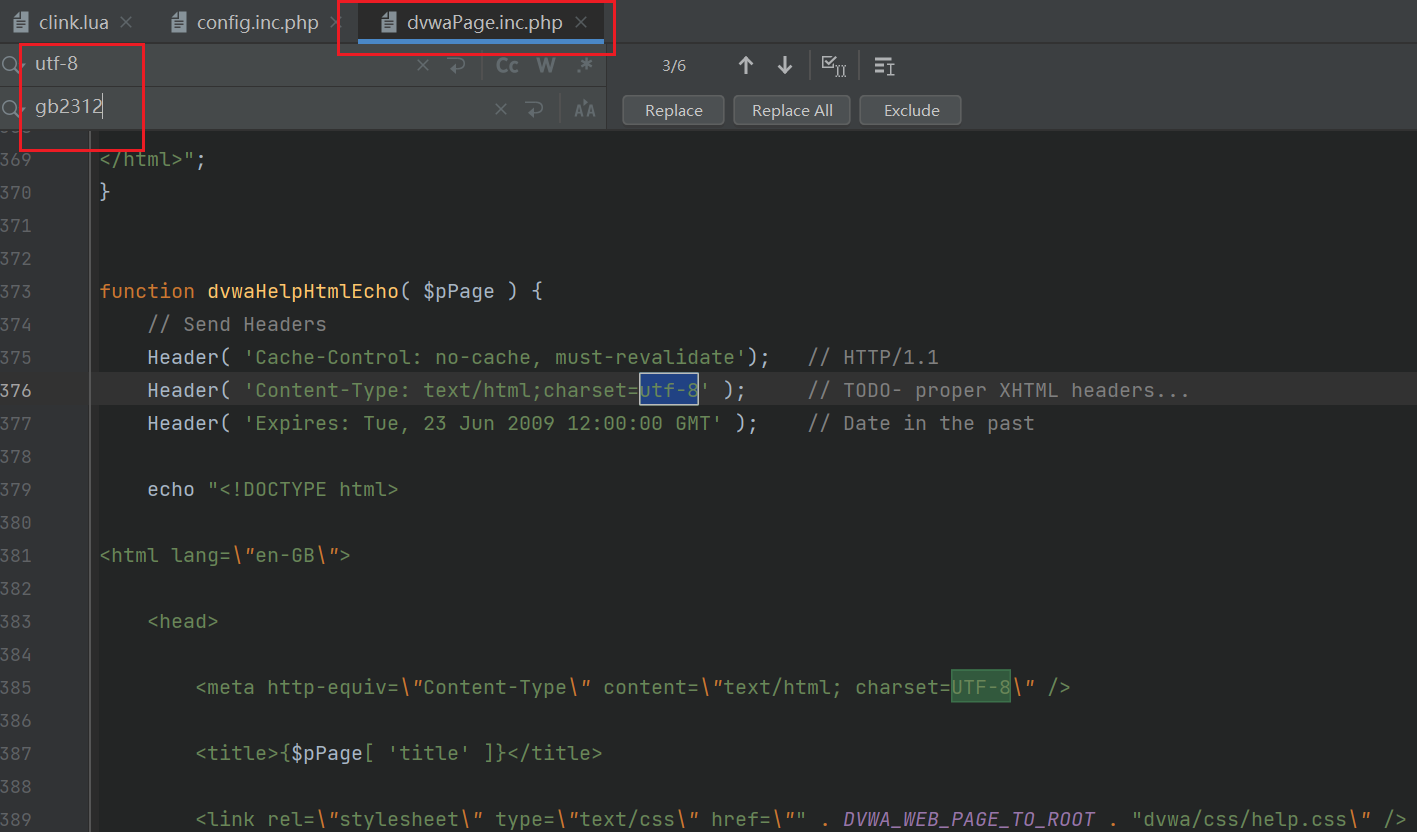
Task: Clear the gb2312 replace field
Action: (x=501, y=109)
